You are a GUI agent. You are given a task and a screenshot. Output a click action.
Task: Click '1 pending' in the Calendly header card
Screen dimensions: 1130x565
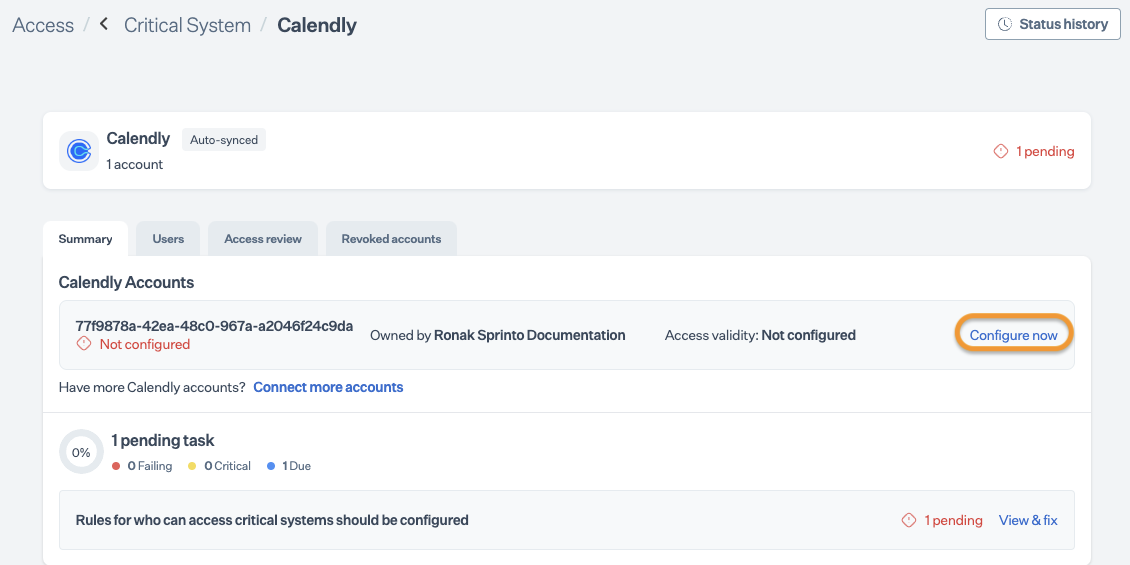(1045, 151)
